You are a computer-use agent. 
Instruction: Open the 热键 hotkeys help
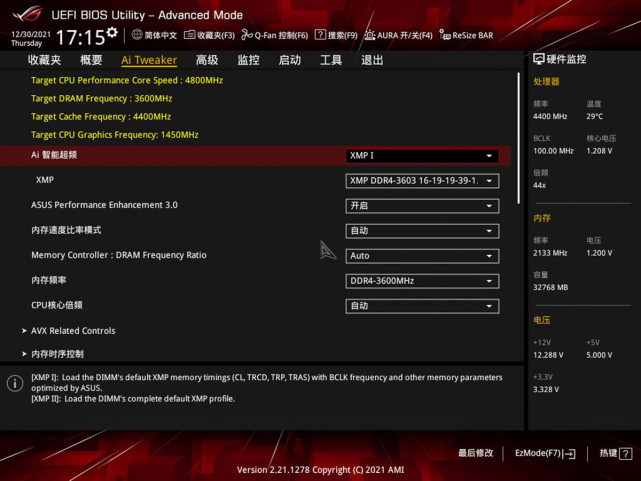(616, 453)
